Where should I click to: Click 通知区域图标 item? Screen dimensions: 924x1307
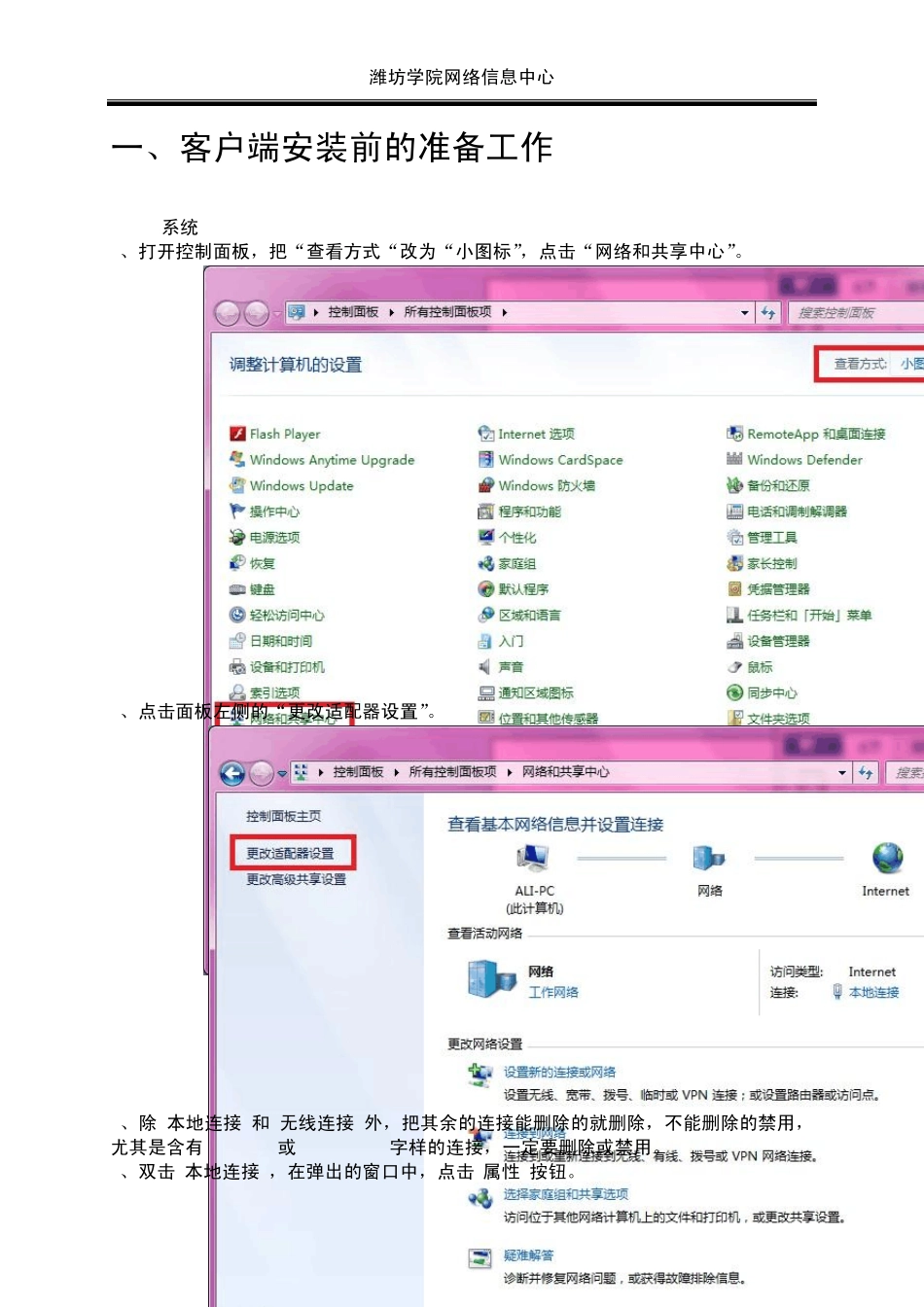click(x=536, y=693)
